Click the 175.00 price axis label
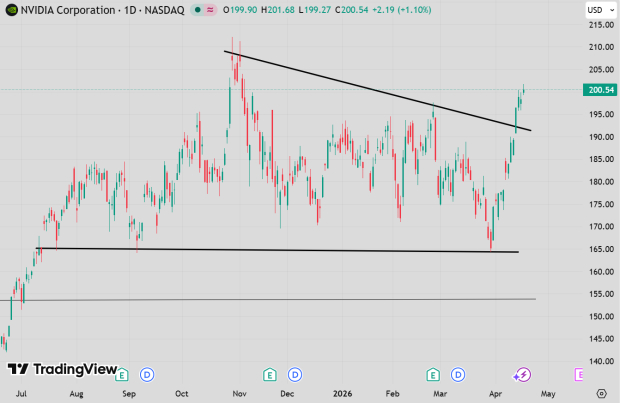This screenshot has width=620, height=403. point(601,204)
